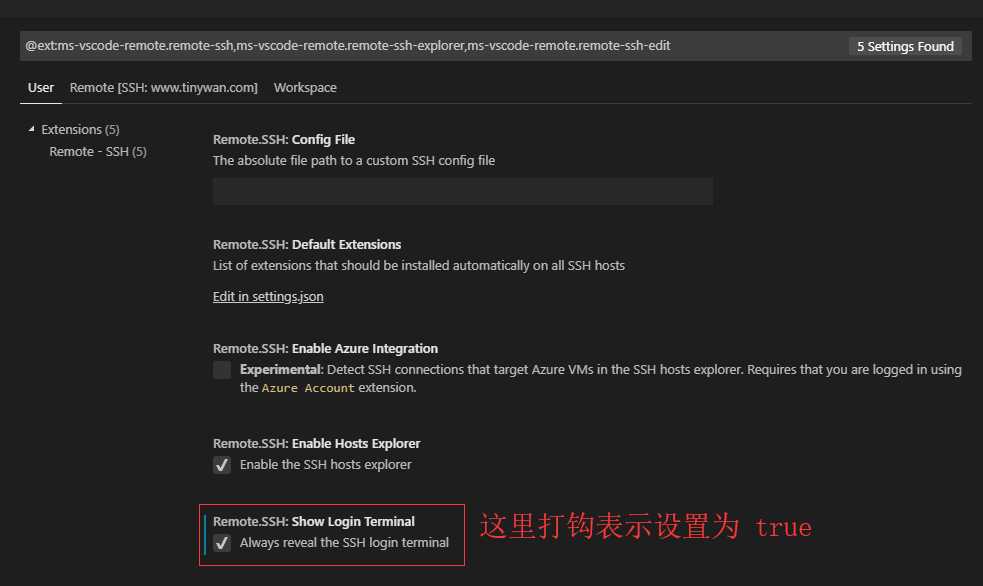
Task: Collapse the Extensions (5) tree arrow
Action: [31, 129]
